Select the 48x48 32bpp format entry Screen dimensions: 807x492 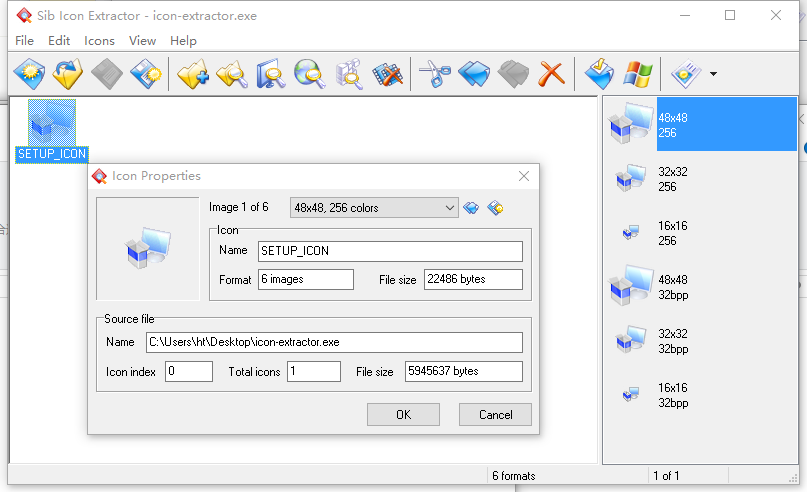point(700,287)
